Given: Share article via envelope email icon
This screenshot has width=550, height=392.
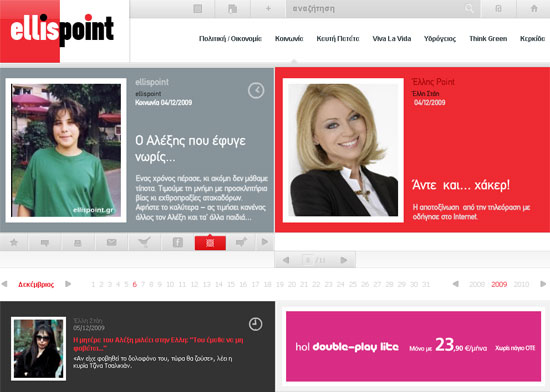Looking at the screenshot, I should coord(112,242).
